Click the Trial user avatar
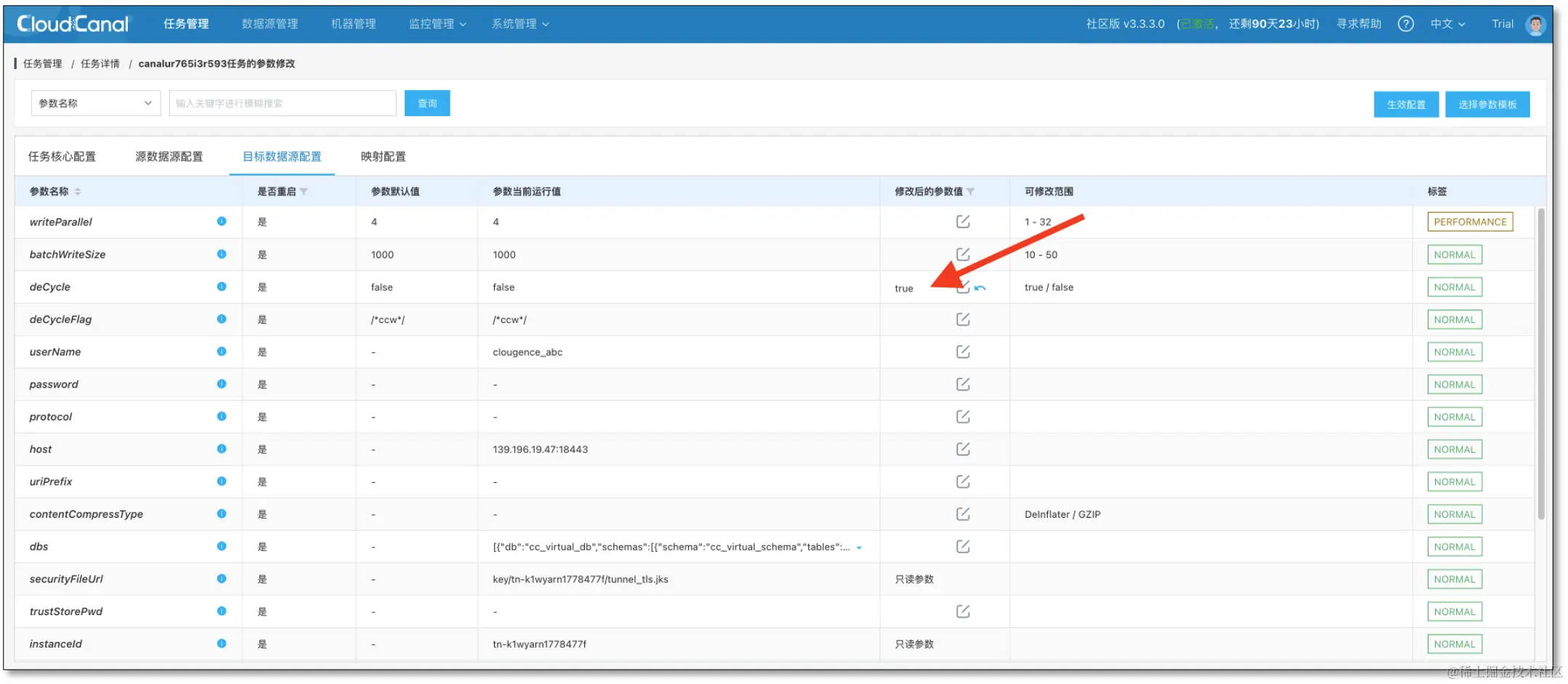This screenshot has width=1568, height=684. 1535,24
